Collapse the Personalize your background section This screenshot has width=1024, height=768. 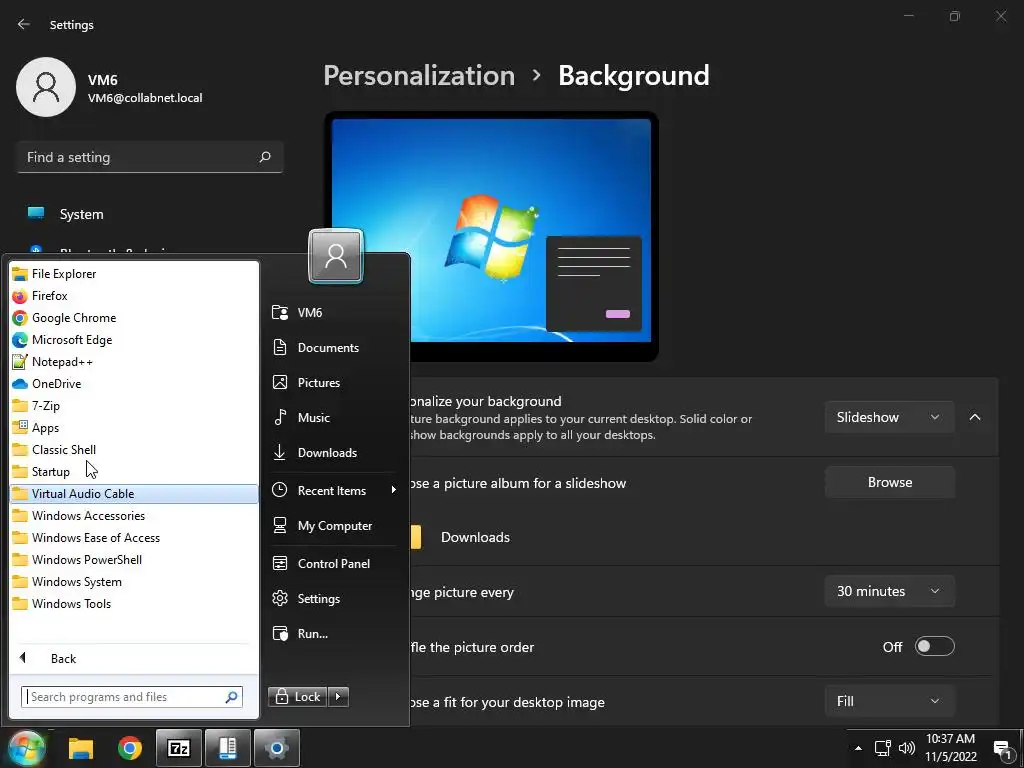coord(975,417)
